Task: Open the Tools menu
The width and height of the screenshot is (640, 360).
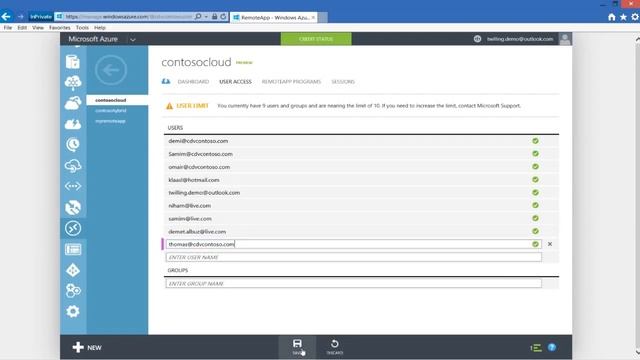Action: point(82,28)
